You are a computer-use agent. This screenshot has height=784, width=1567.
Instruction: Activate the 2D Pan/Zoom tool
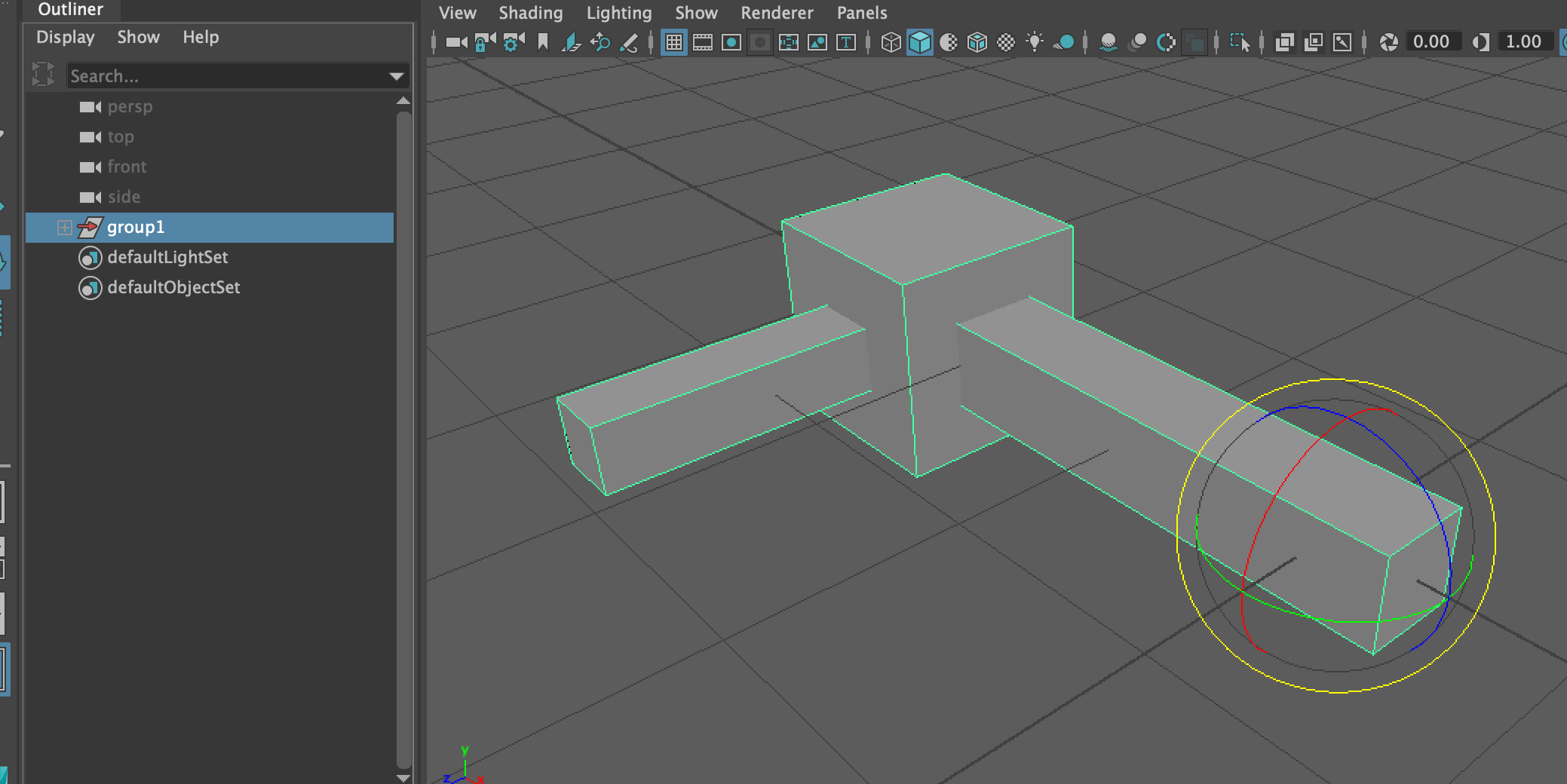[x=600, y=43]
